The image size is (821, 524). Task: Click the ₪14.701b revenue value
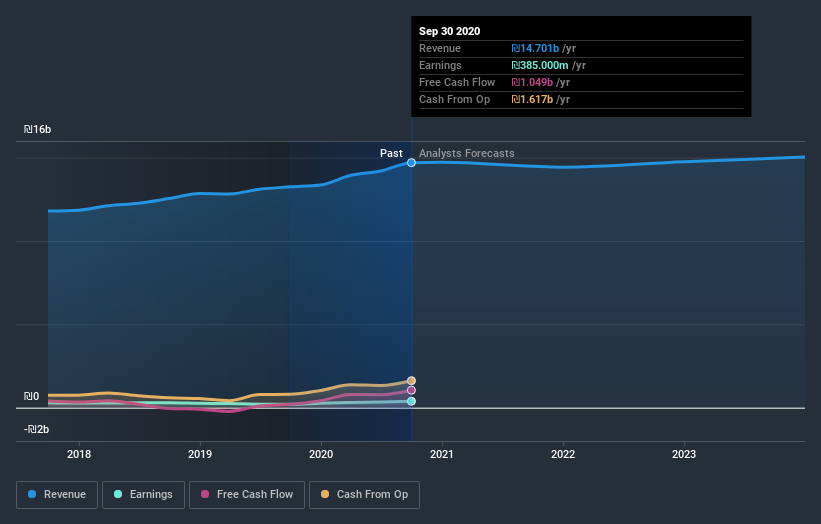click(x=535, y=48)
